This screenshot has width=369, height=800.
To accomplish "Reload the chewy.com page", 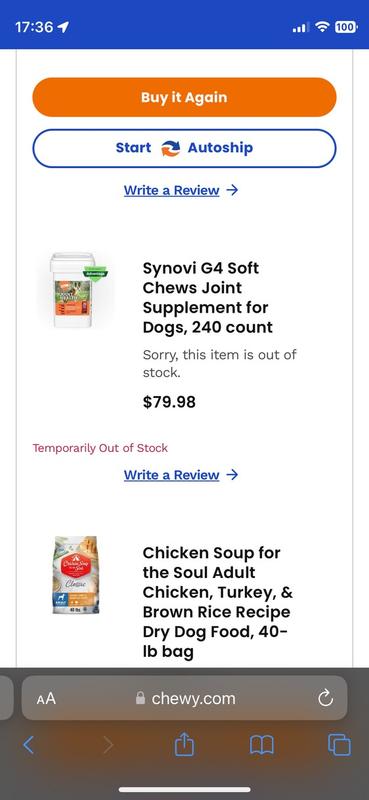I will coord(325,698).
